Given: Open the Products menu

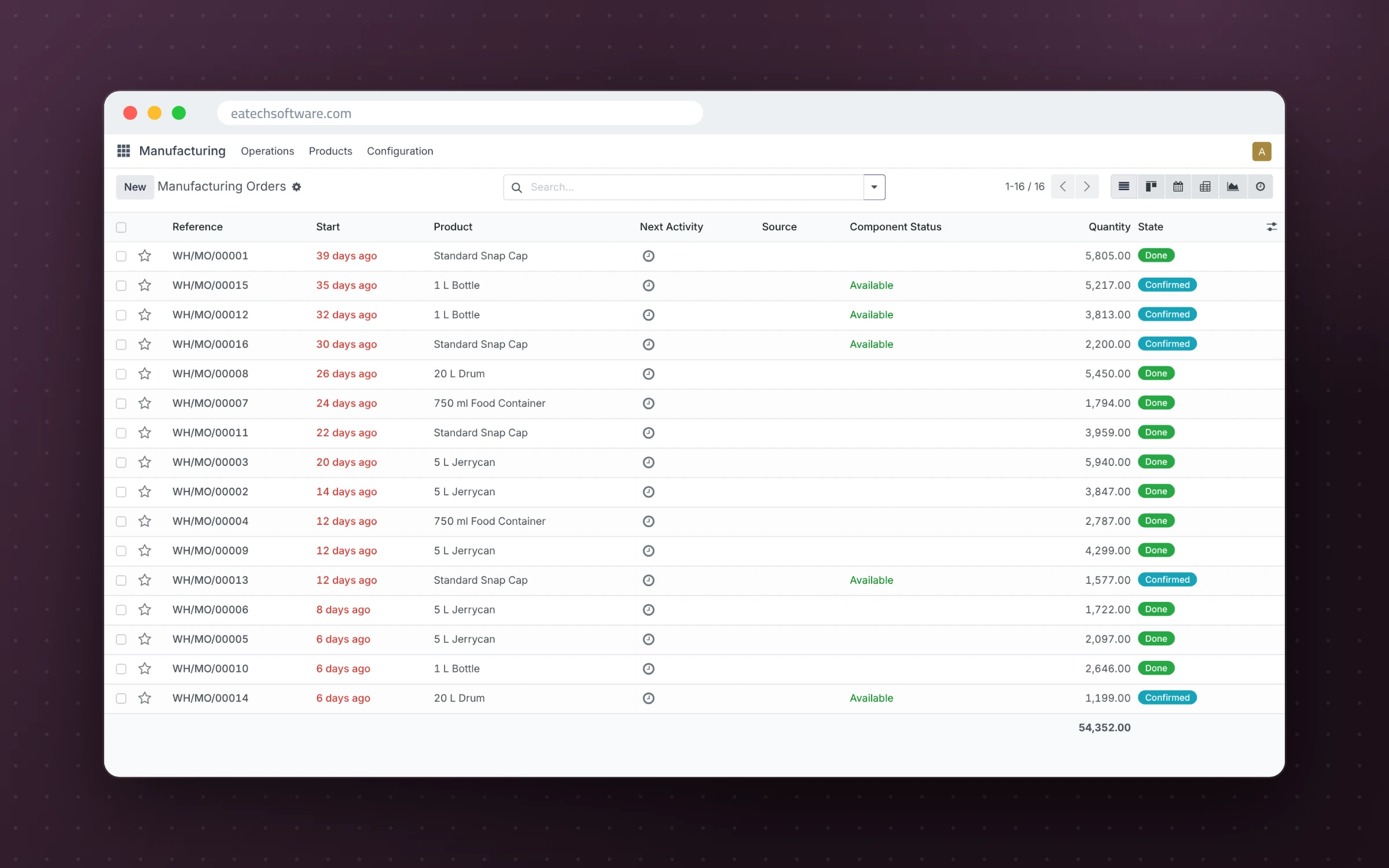Looking at the screenshot, I should point(330,151).
